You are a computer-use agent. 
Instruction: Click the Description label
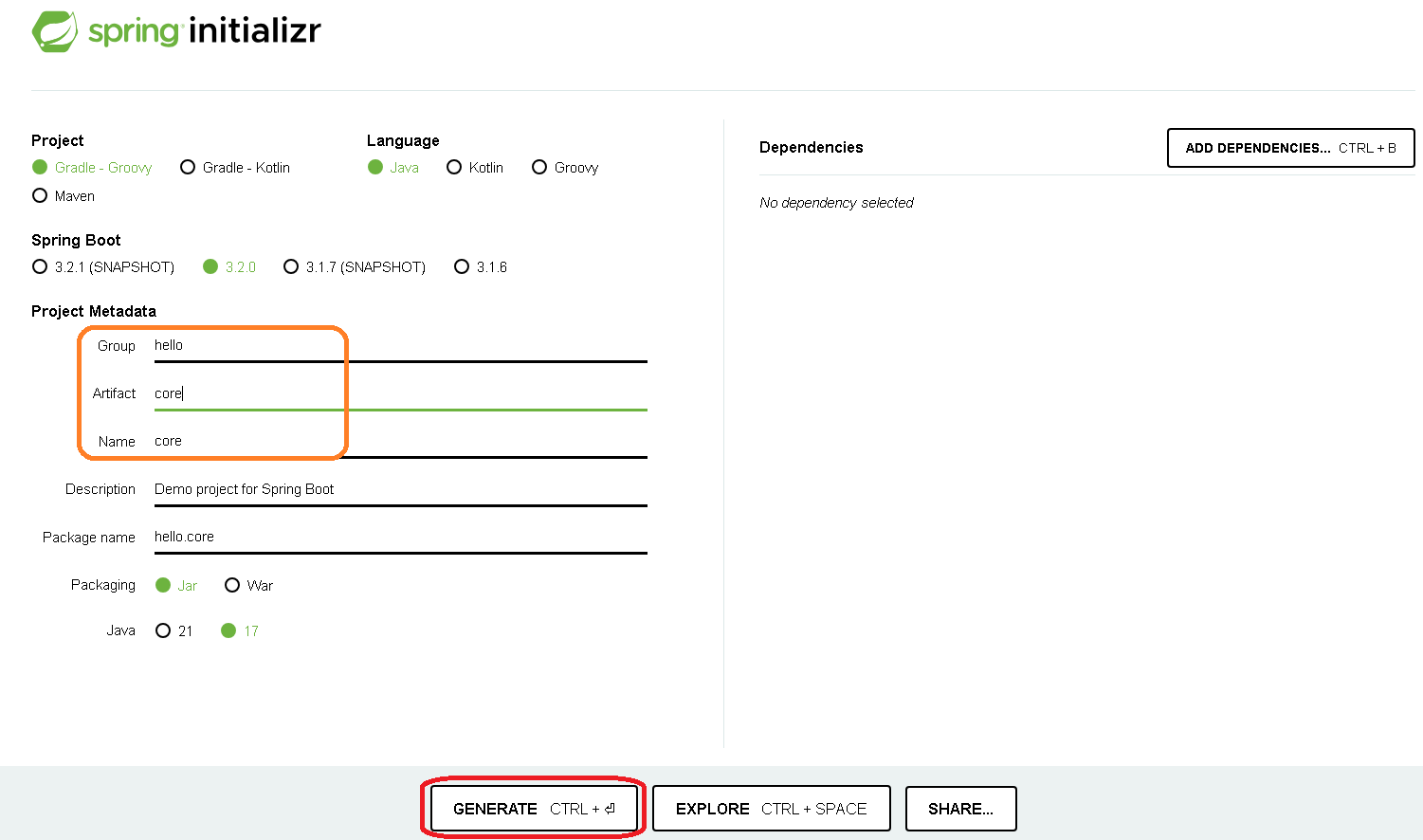[100, 489]
